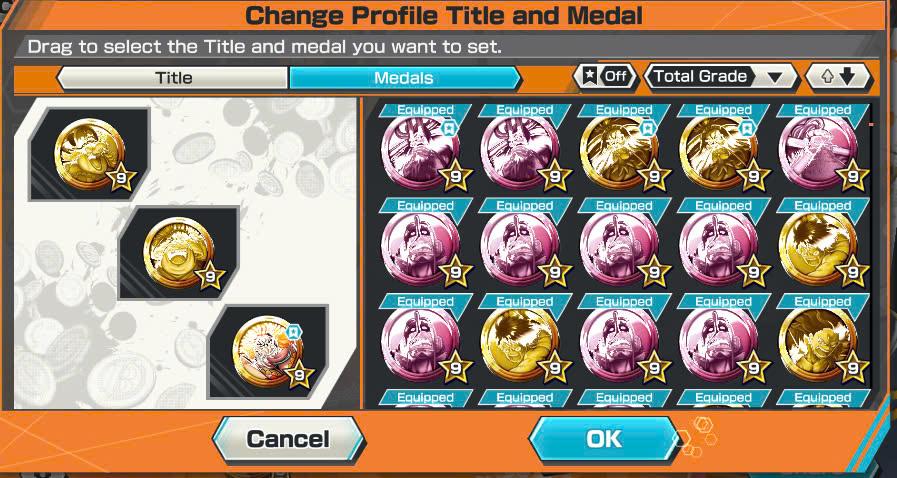Image resolution: width=897 pixels, height=478 pixels.
Task: Click the top gold medal slot on the left panel
Action: 90,154
